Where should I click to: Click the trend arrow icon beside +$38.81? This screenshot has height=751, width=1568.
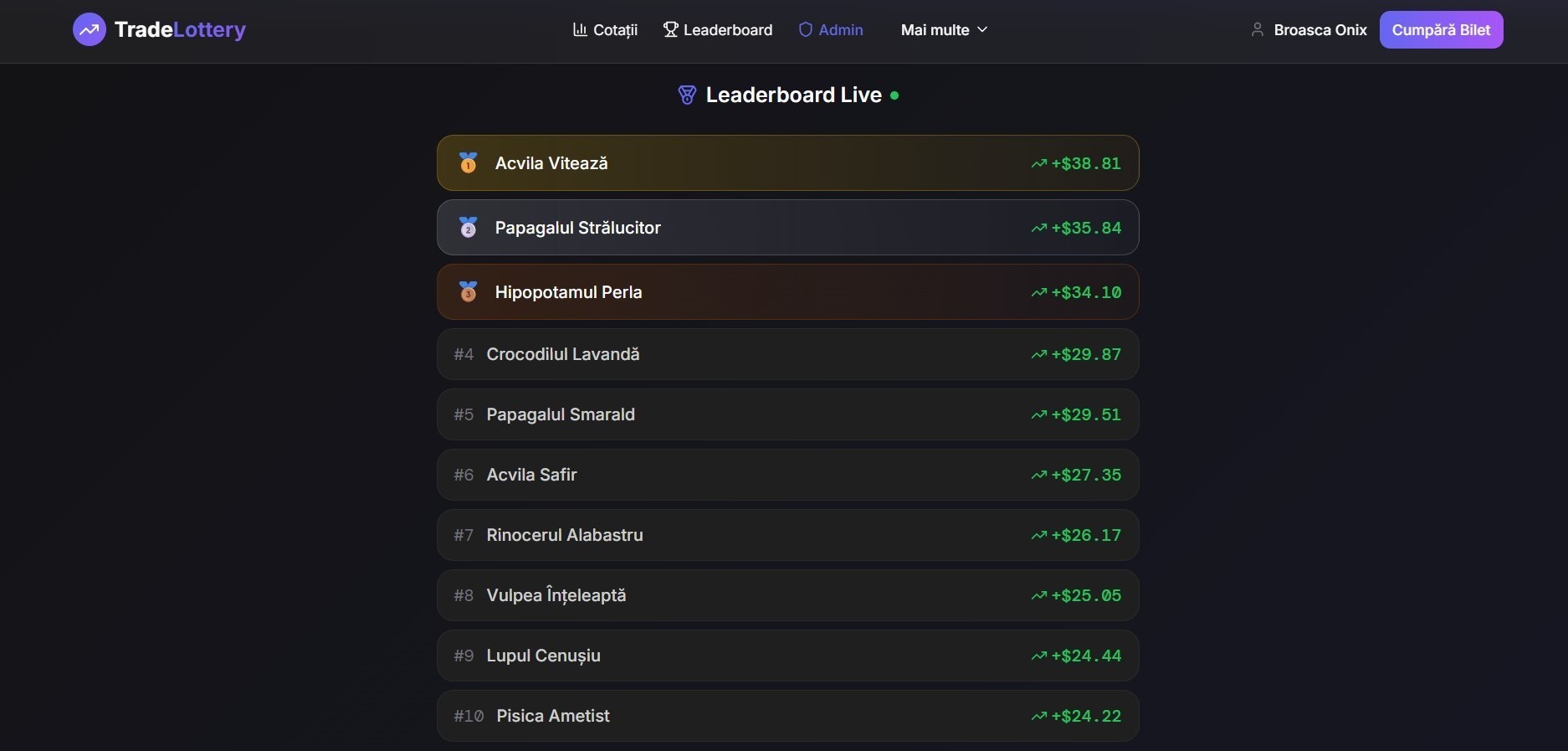1039,163
